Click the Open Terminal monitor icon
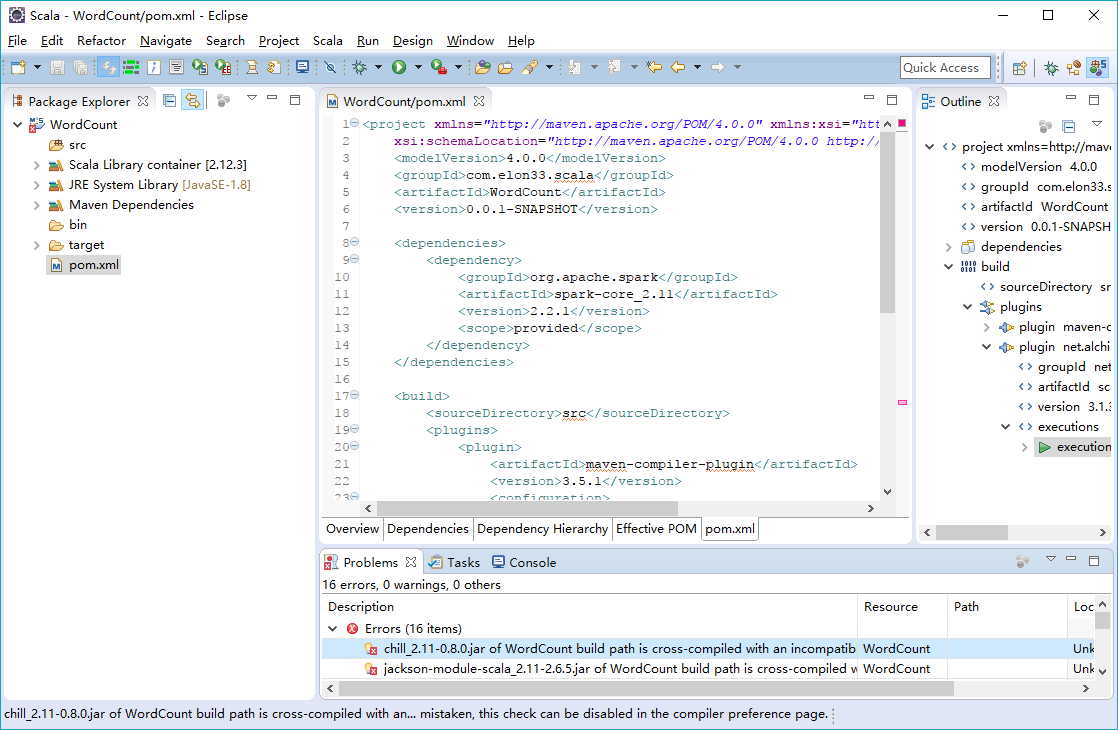This screenshot has width=1118, height=730. click(302, 67)
